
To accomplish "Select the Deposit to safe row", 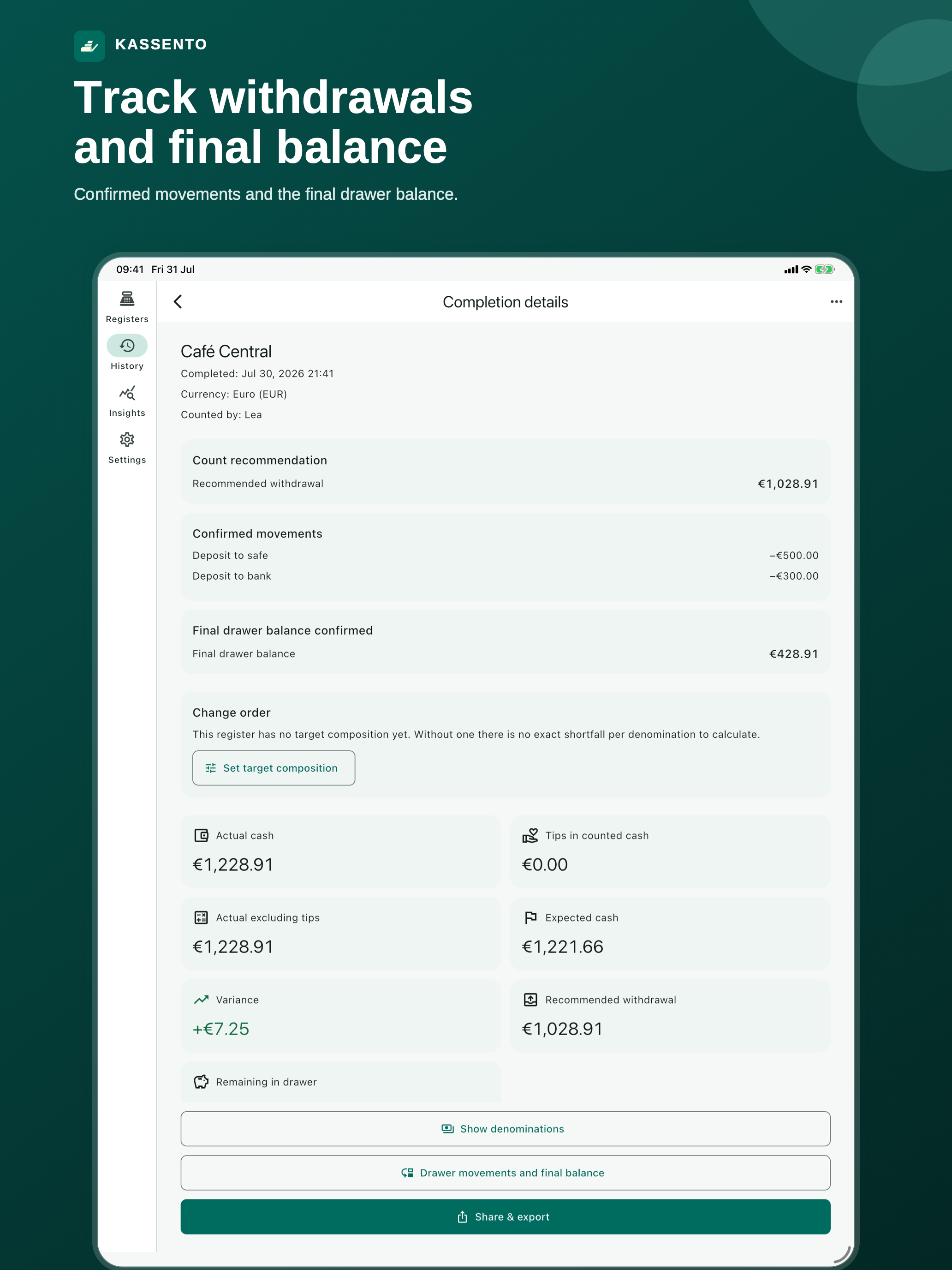I will pos(506,555).
